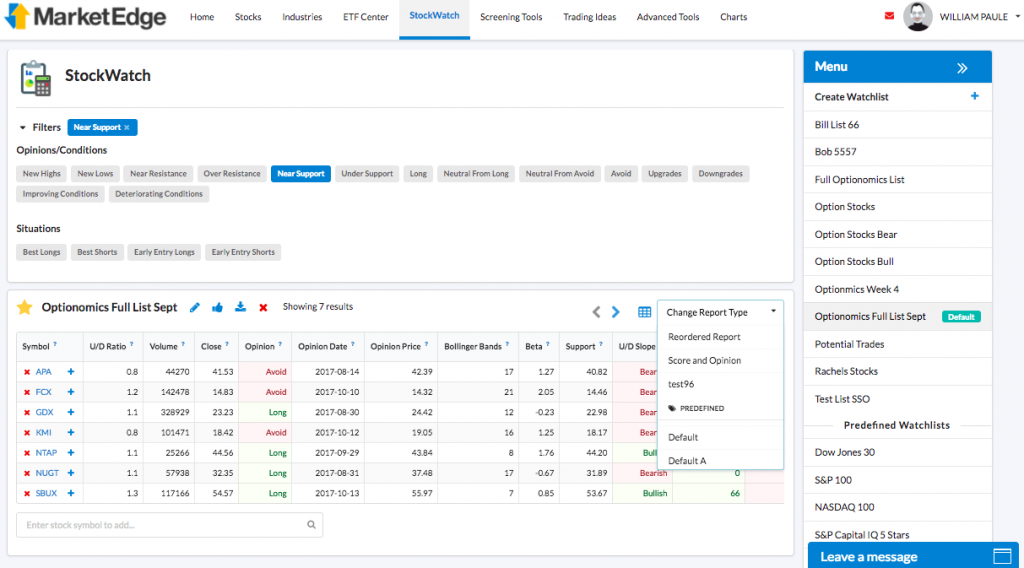1024x568 pixels.
Task: Switch to table grid view icon
Action: click(x=645, y=312)
